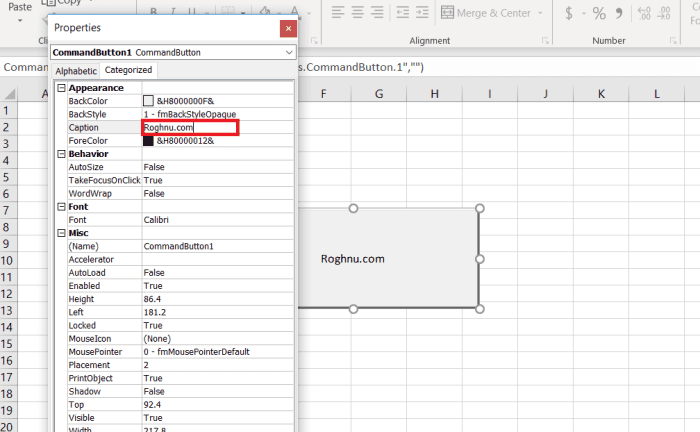
Task: Switch to the Categorized tab
Action: click(x=128, y=70)
